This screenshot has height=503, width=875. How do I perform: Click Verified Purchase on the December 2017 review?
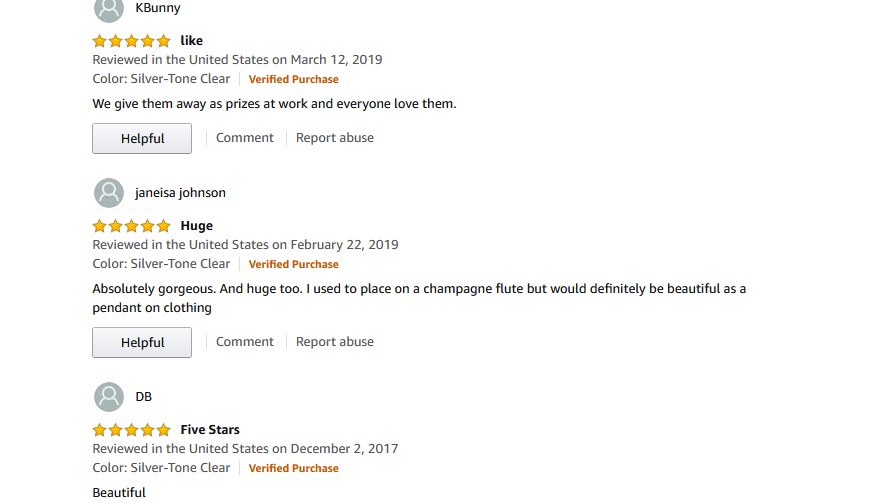pyautogui.click(x=293, y=468)
